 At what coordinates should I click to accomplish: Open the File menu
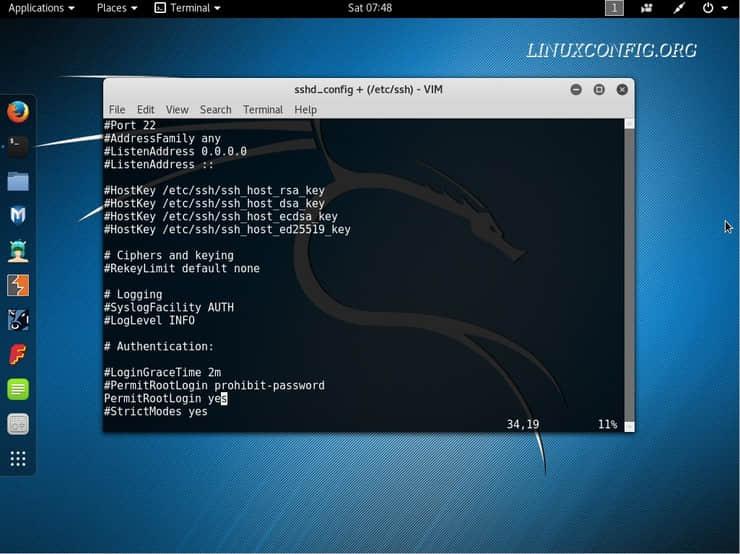(117, 110)
